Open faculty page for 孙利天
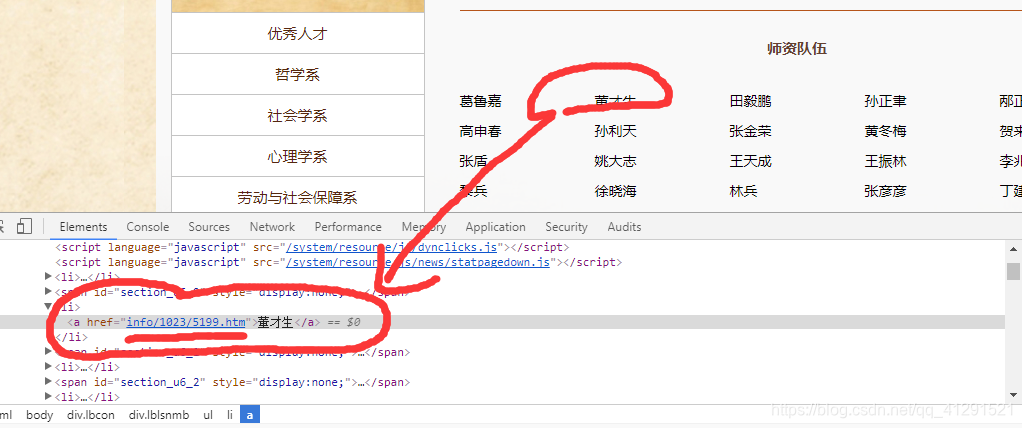1022x428 pixels. (x=615, y=131)
